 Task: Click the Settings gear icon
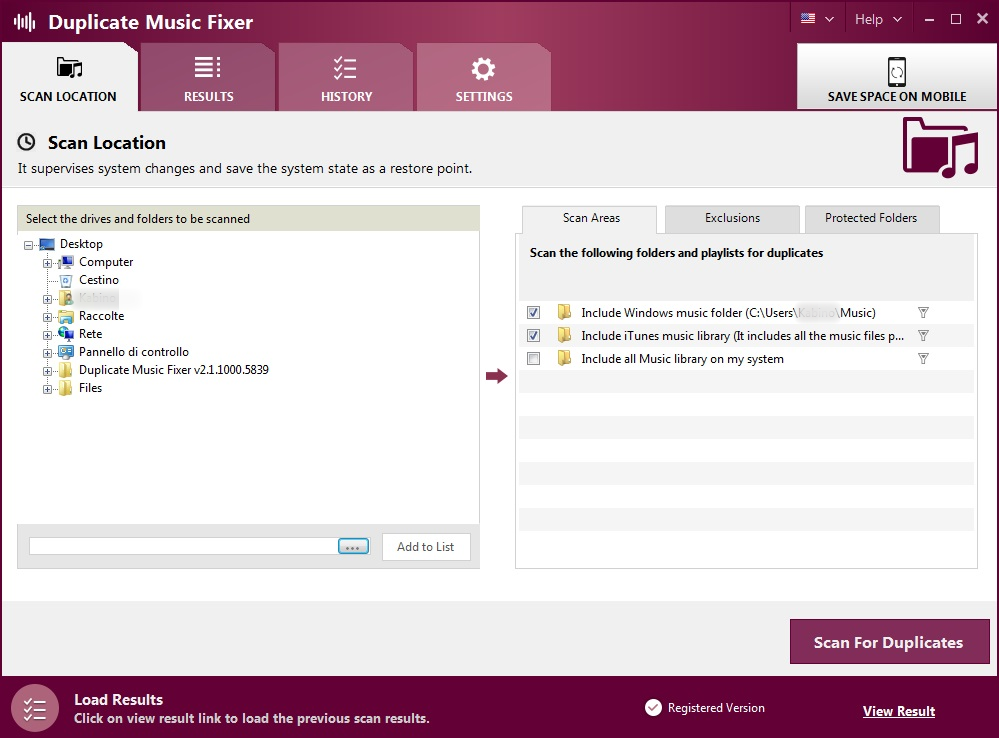tap(483, 69)
